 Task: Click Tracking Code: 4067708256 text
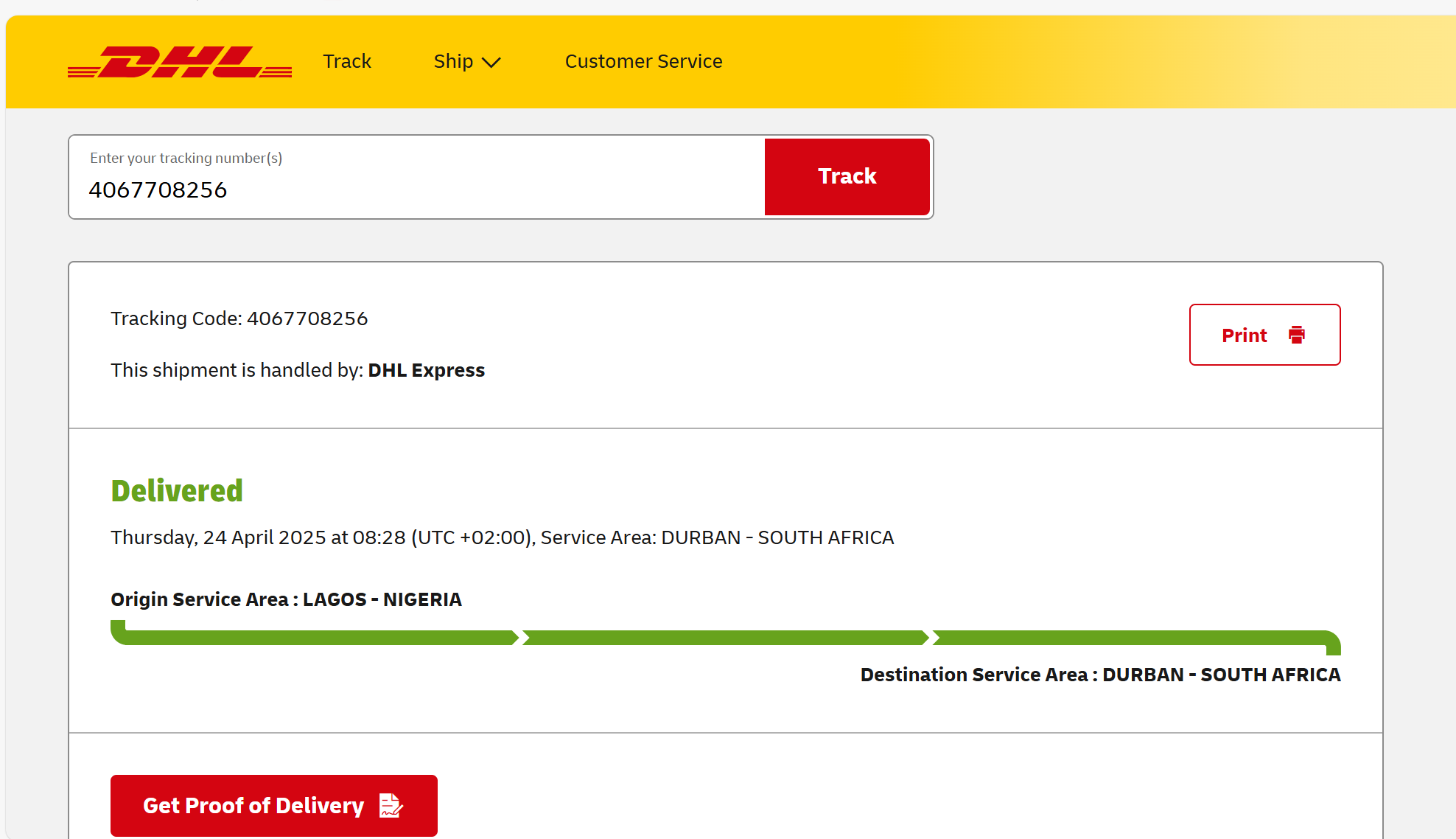tap(239, 318)
